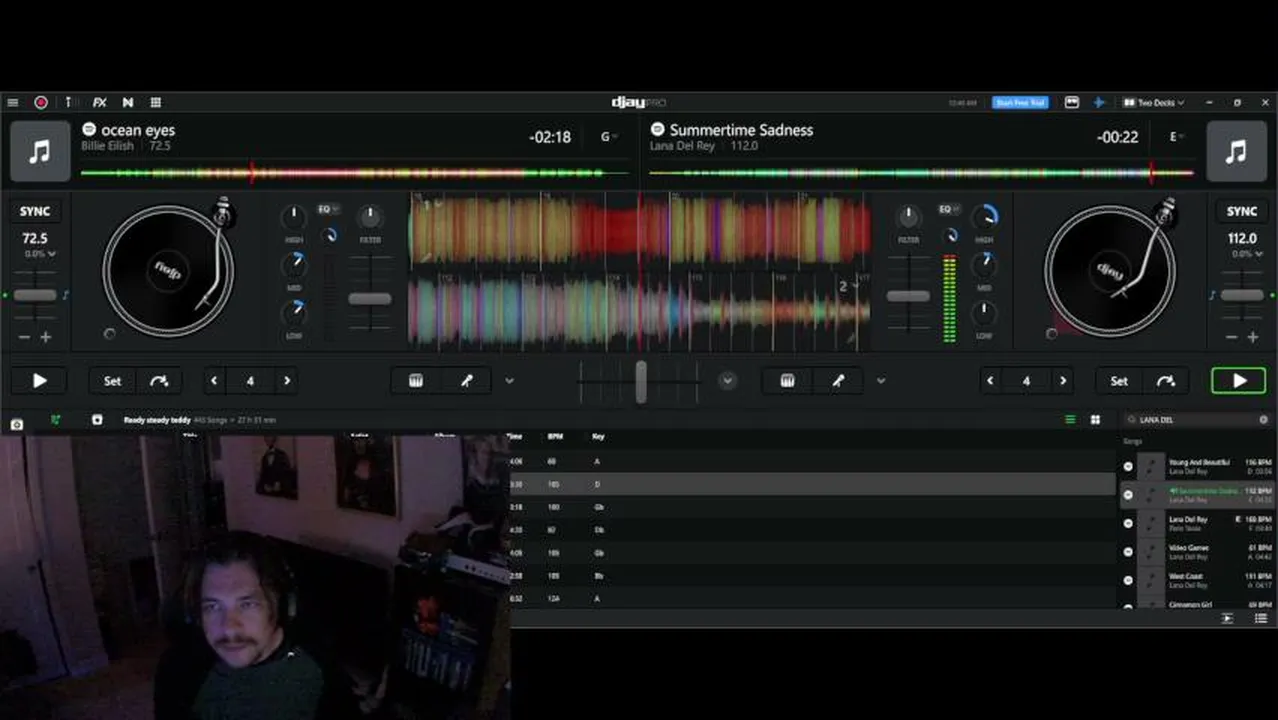Jump to cue with left deck arrow icon
Screen dimensions: 1278x720
pyautogui.click(x=159, y=381)
